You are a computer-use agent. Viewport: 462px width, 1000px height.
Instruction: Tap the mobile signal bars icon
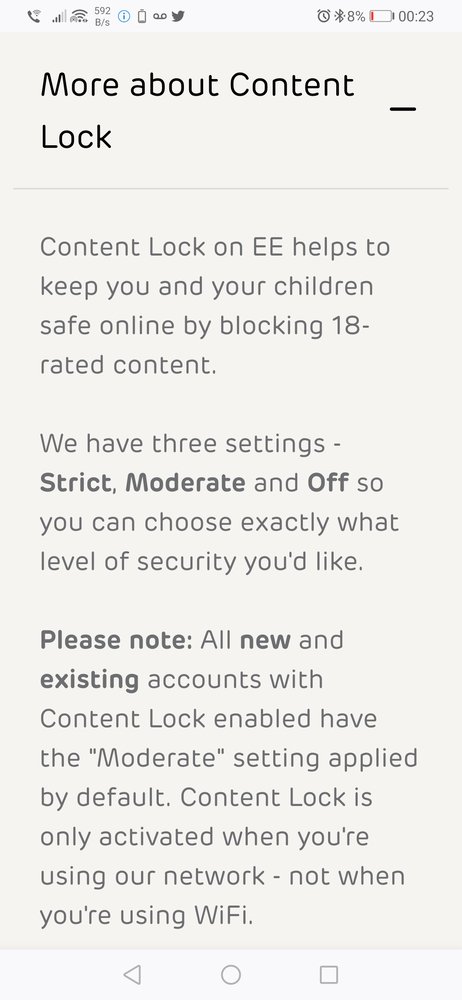[59, 17]
